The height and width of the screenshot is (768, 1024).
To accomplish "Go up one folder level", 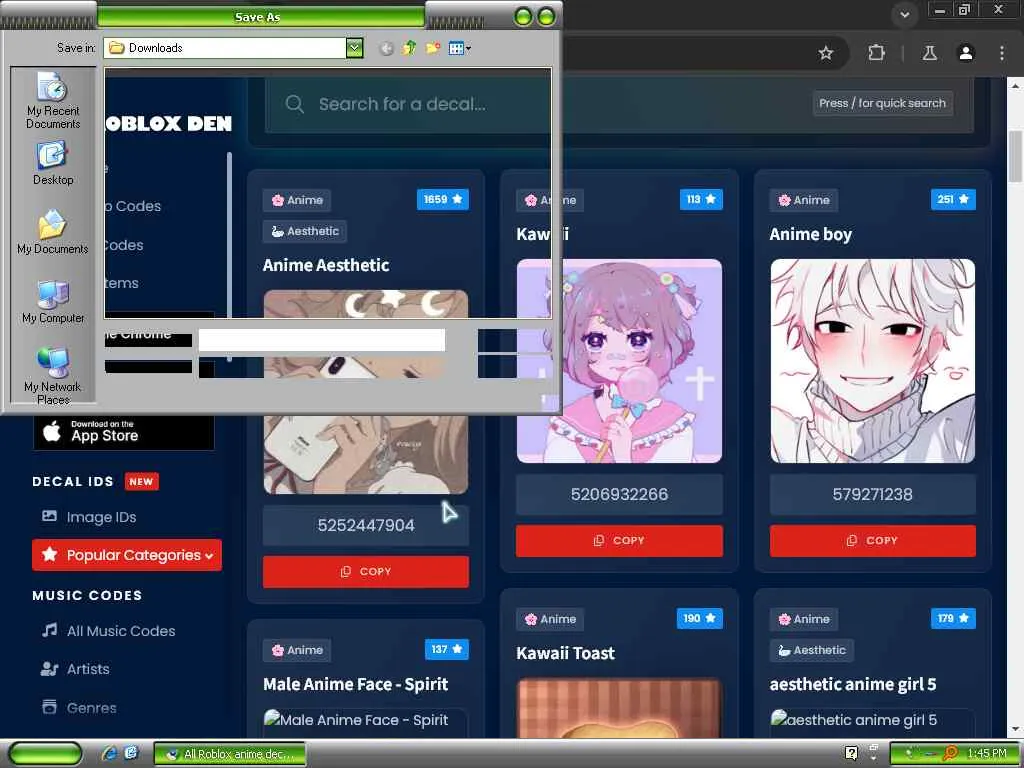I will [409, 48].
